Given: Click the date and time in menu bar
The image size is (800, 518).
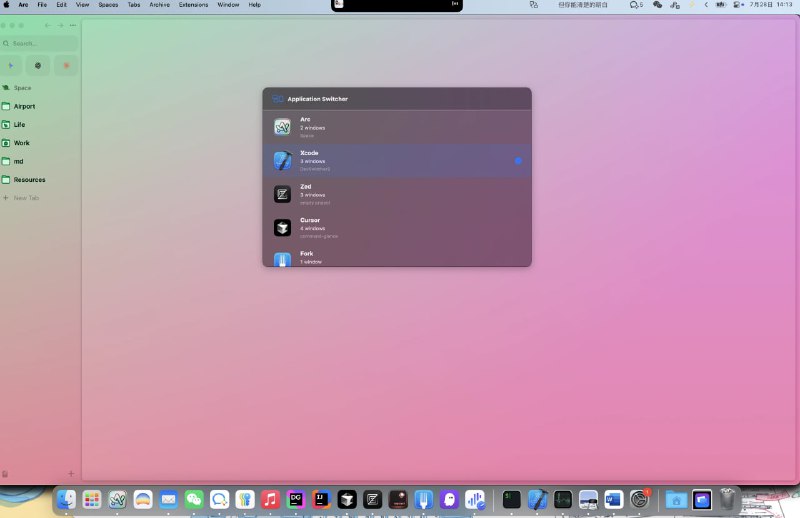Looking at the screenshot, I should coord(771,5).
